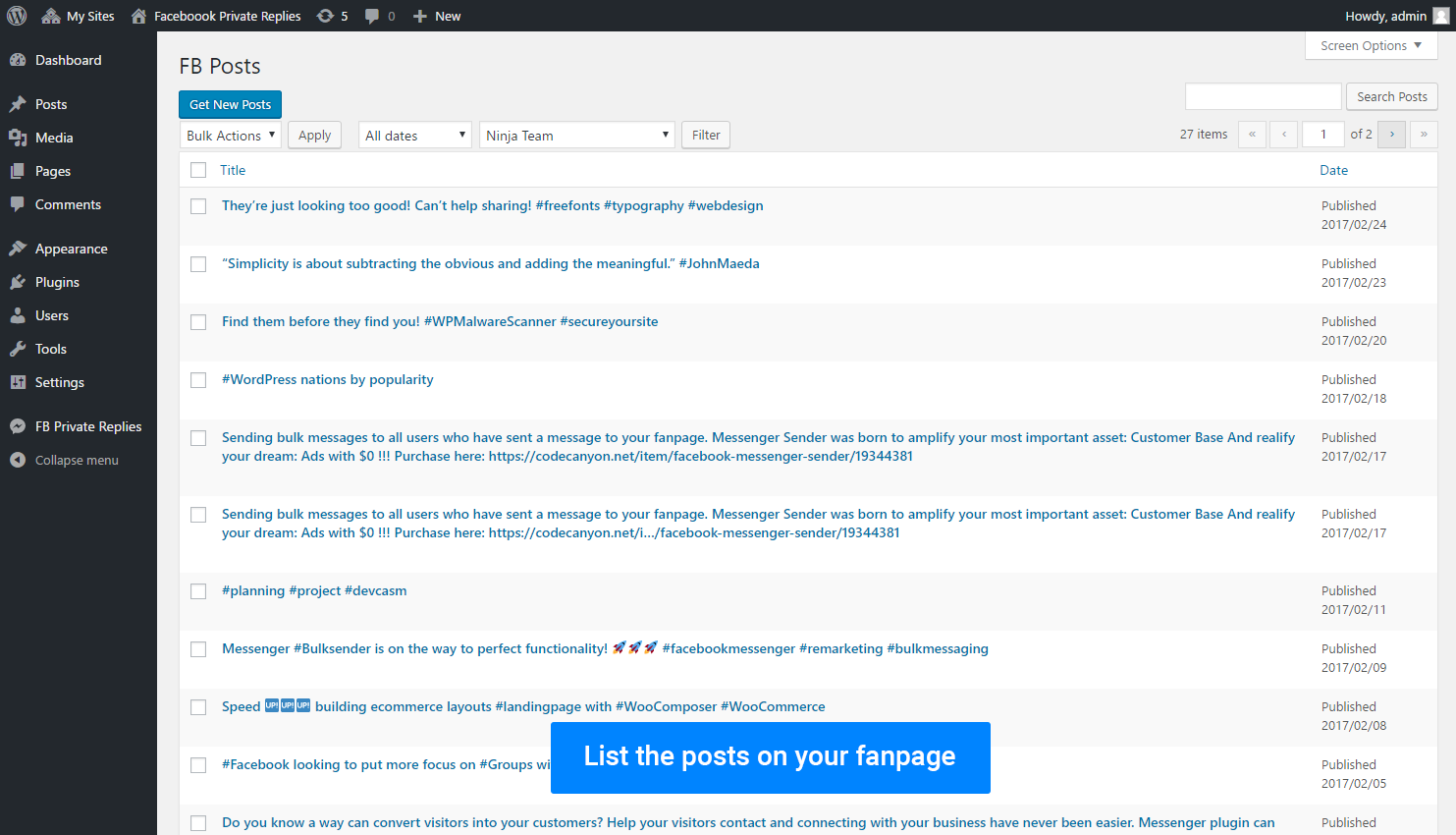
Task: Click the home icon beside Faceboook Private Replies
Action: click(x=138, y=16)
